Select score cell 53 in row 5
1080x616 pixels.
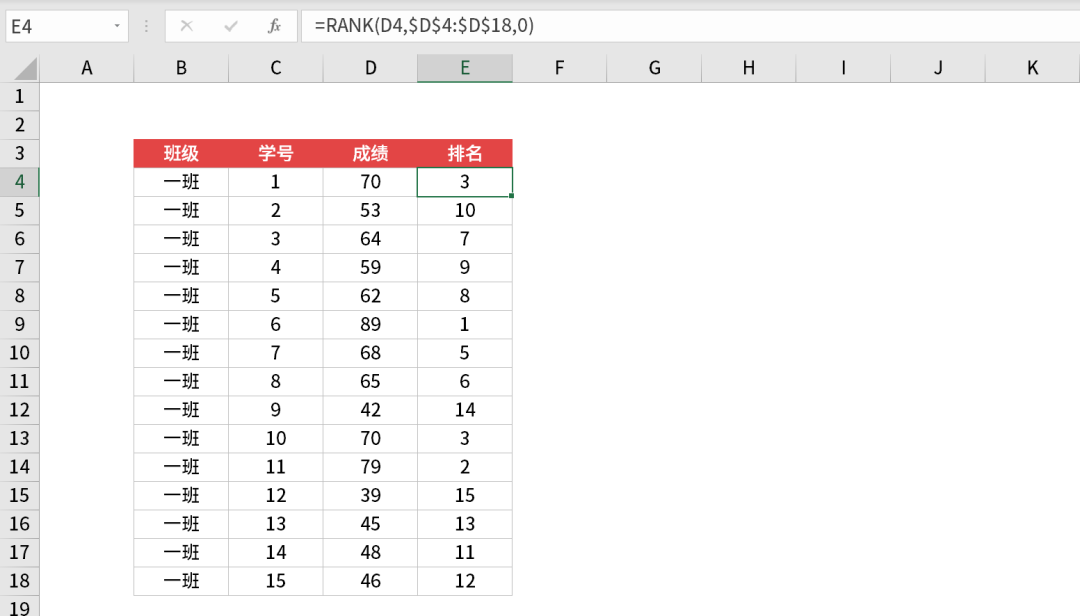(370, 210)
